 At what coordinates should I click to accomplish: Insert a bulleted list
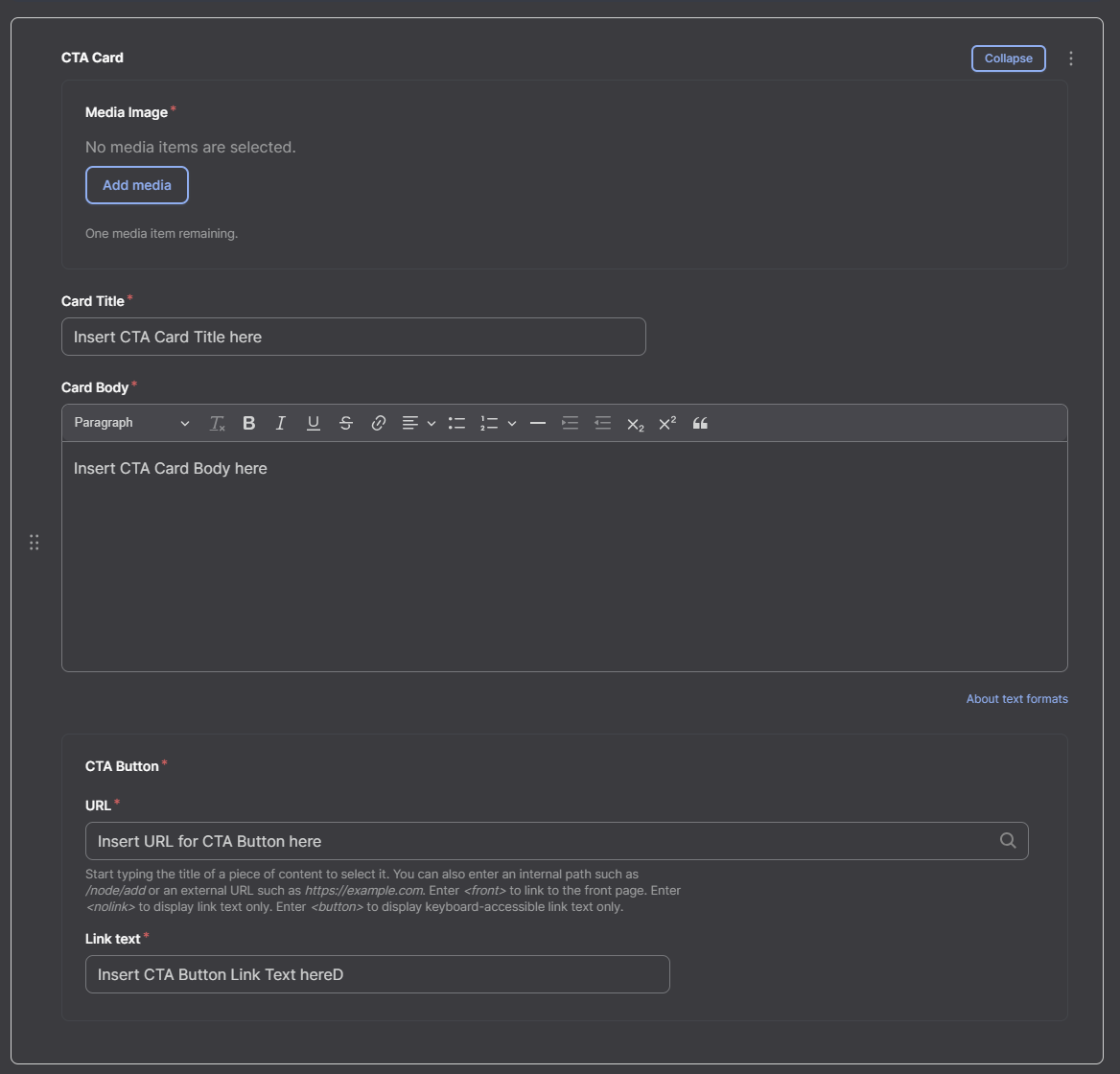pos(456,424)
